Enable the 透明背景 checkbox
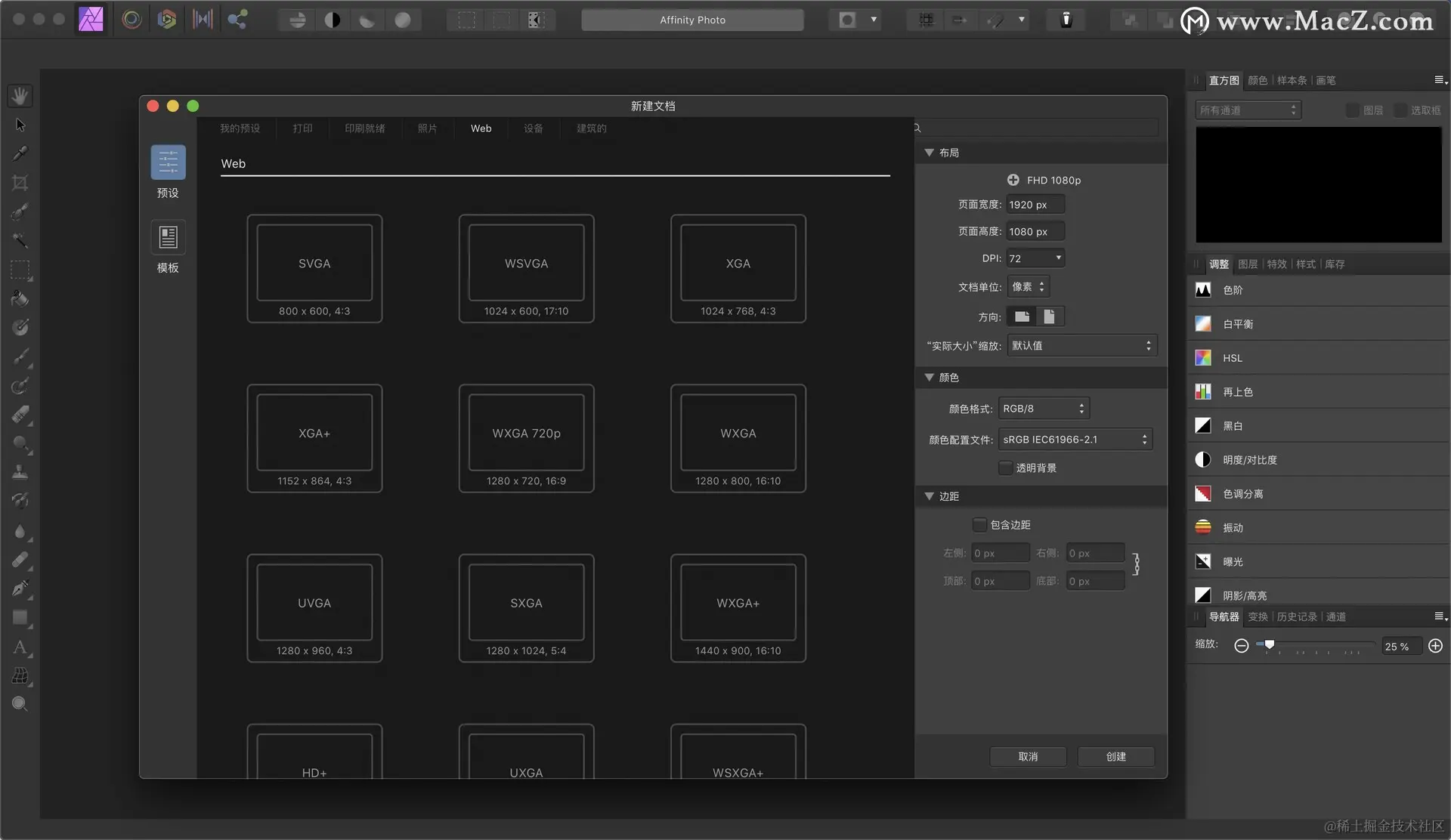The height and width of the screenshot is (840, 1451). (1005, 468)
